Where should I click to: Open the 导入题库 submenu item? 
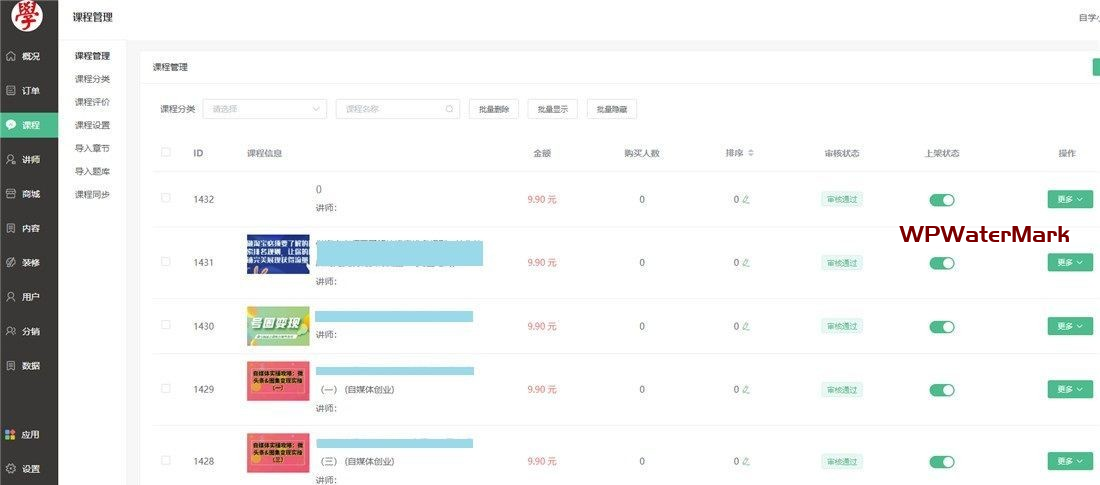(92, 171)
